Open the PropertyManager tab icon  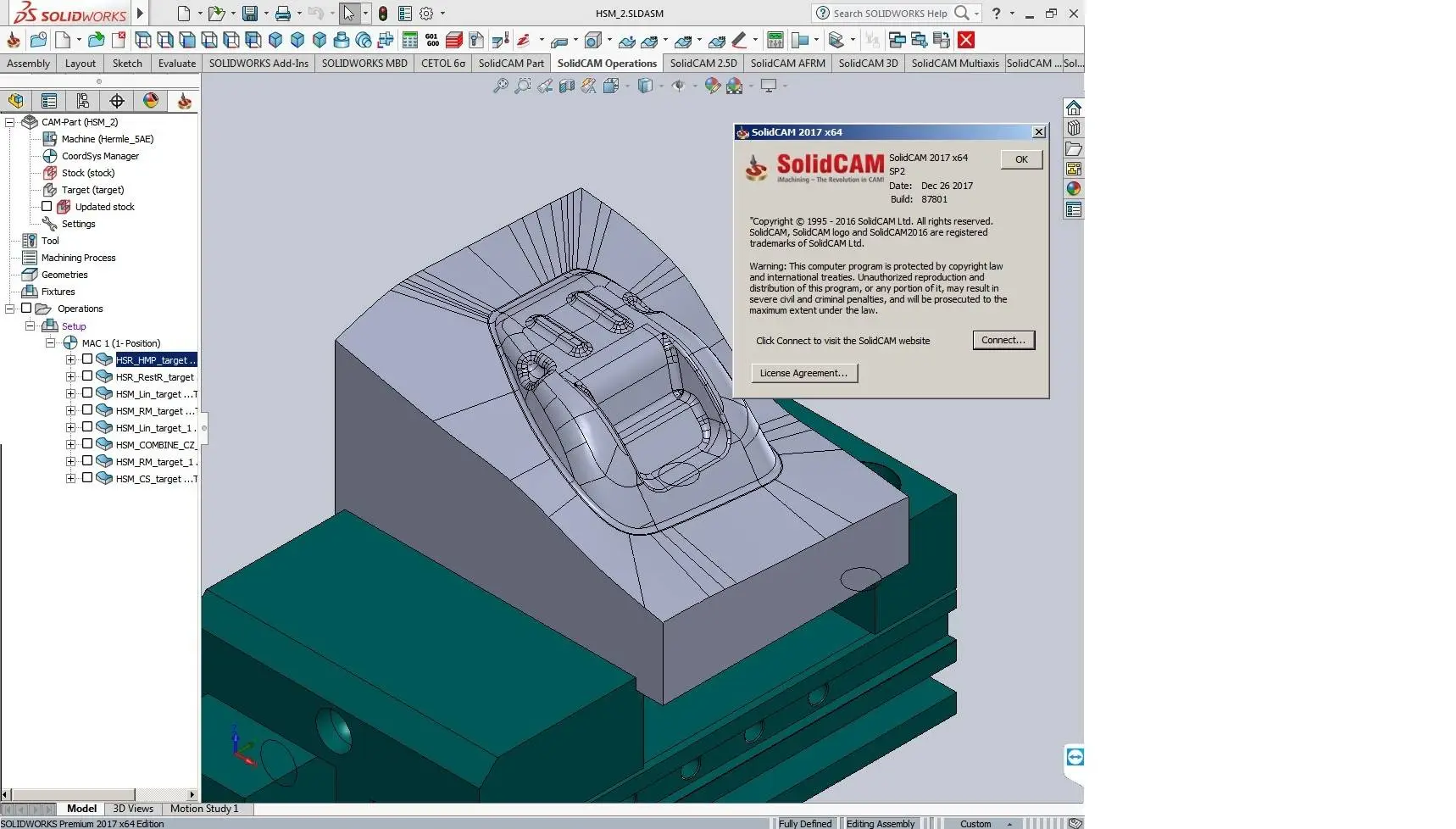tap(49, 101)
